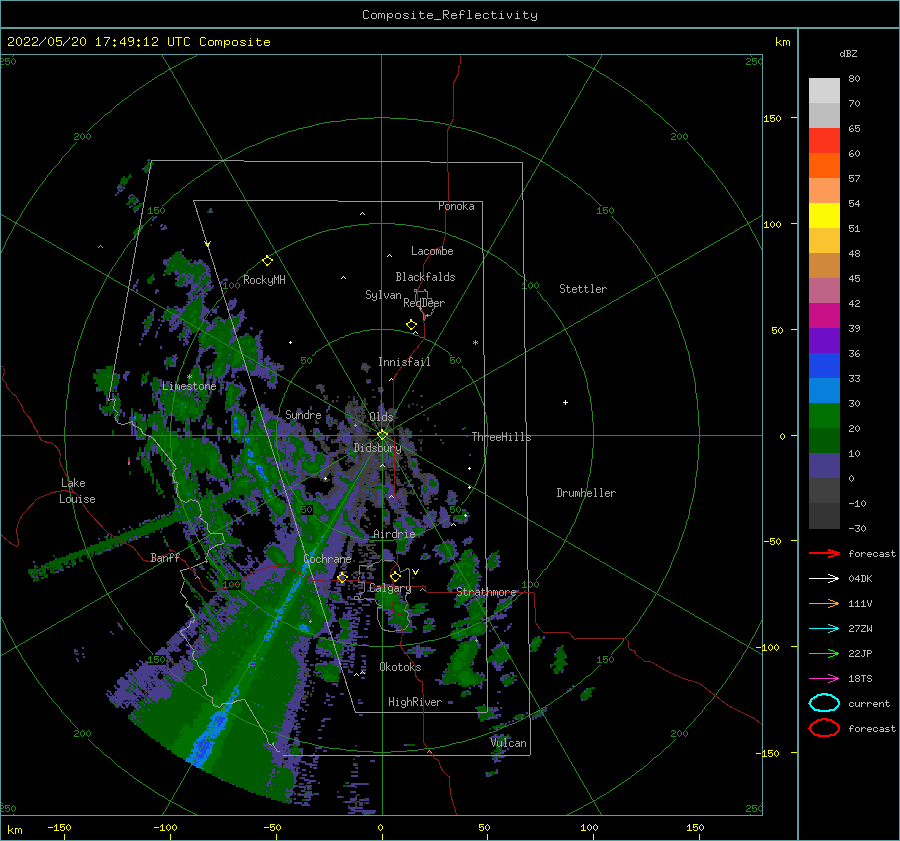Click the 10 dBZ purple-blue swatch
The width and height of the screenshot is (900, 841).
[x=824, y=466]
